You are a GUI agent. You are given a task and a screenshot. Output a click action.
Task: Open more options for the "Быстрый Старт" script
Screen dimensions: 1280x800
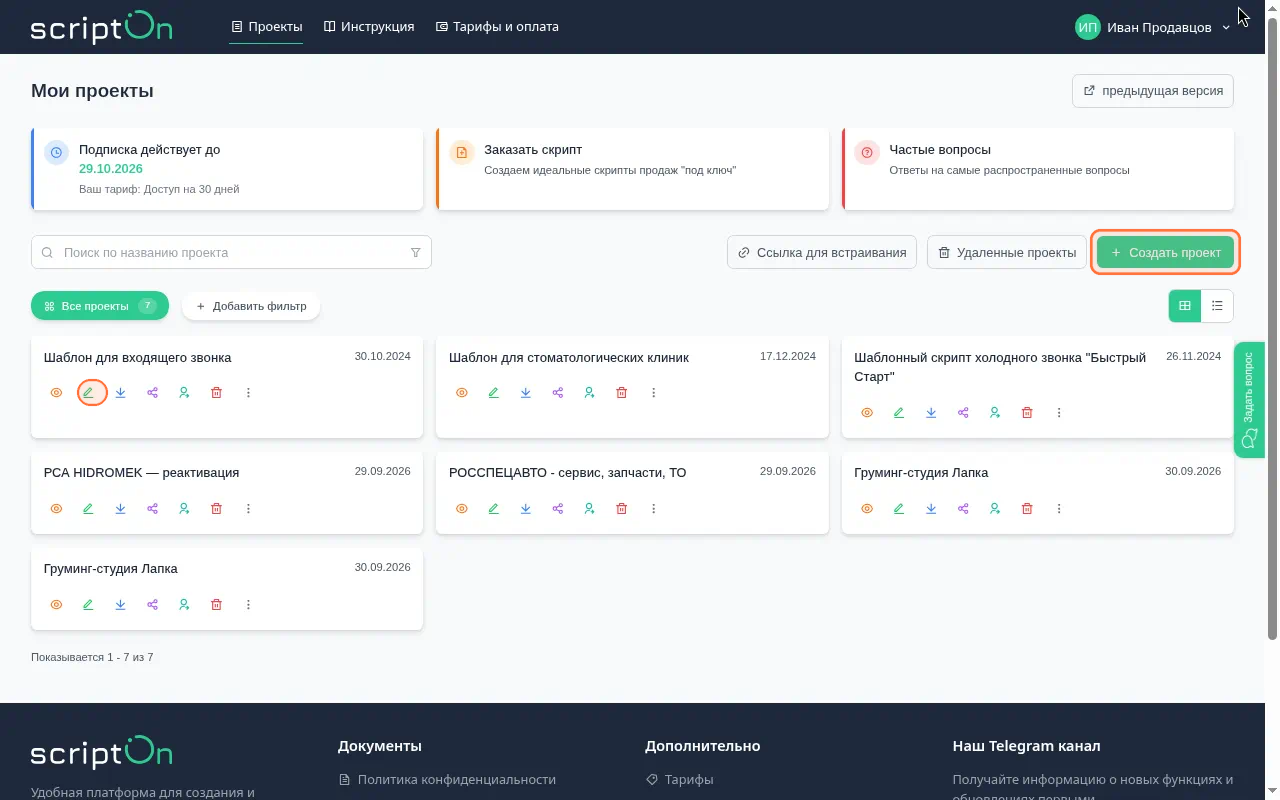(x=1059, y=412)
